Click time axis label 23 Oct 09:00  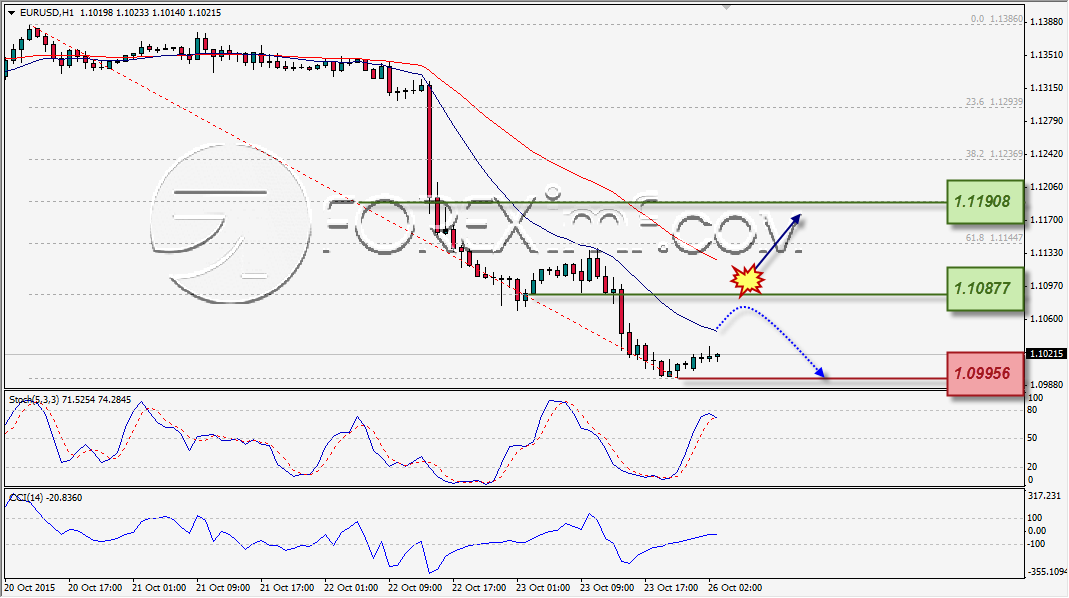coord(607,587)
